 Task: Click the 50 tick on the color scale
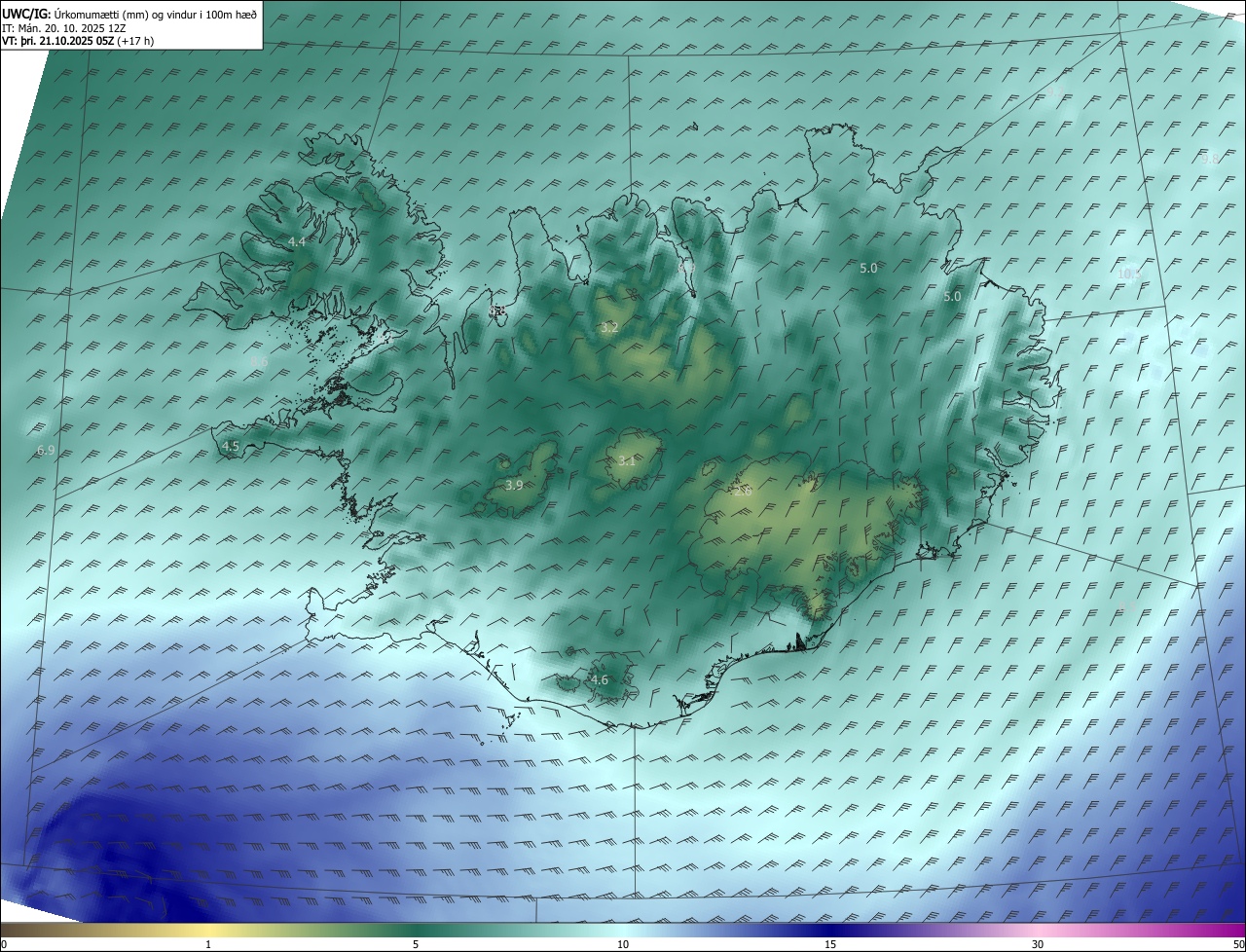tap(1238, 944)
